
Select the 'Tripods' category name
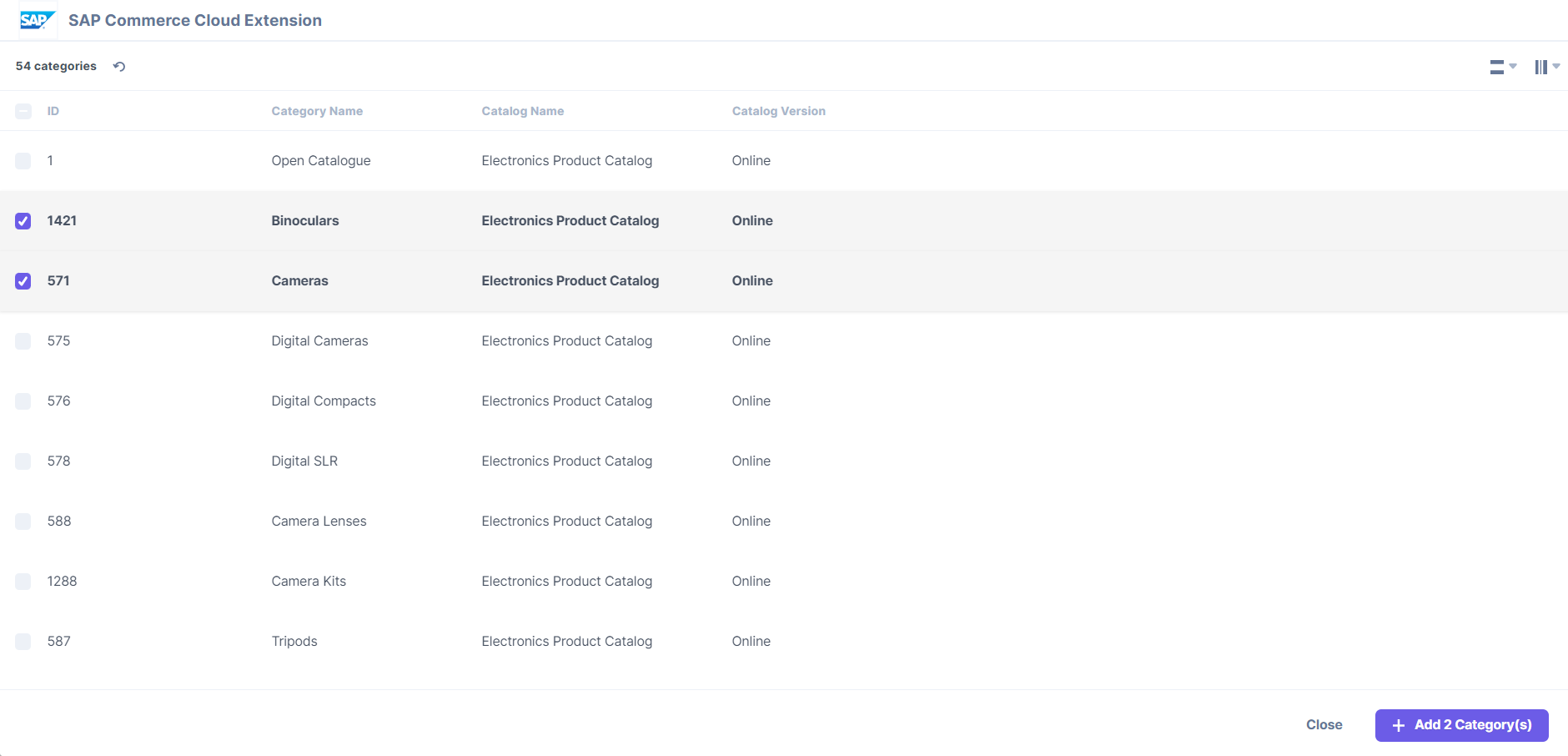(x=294, y=642)
